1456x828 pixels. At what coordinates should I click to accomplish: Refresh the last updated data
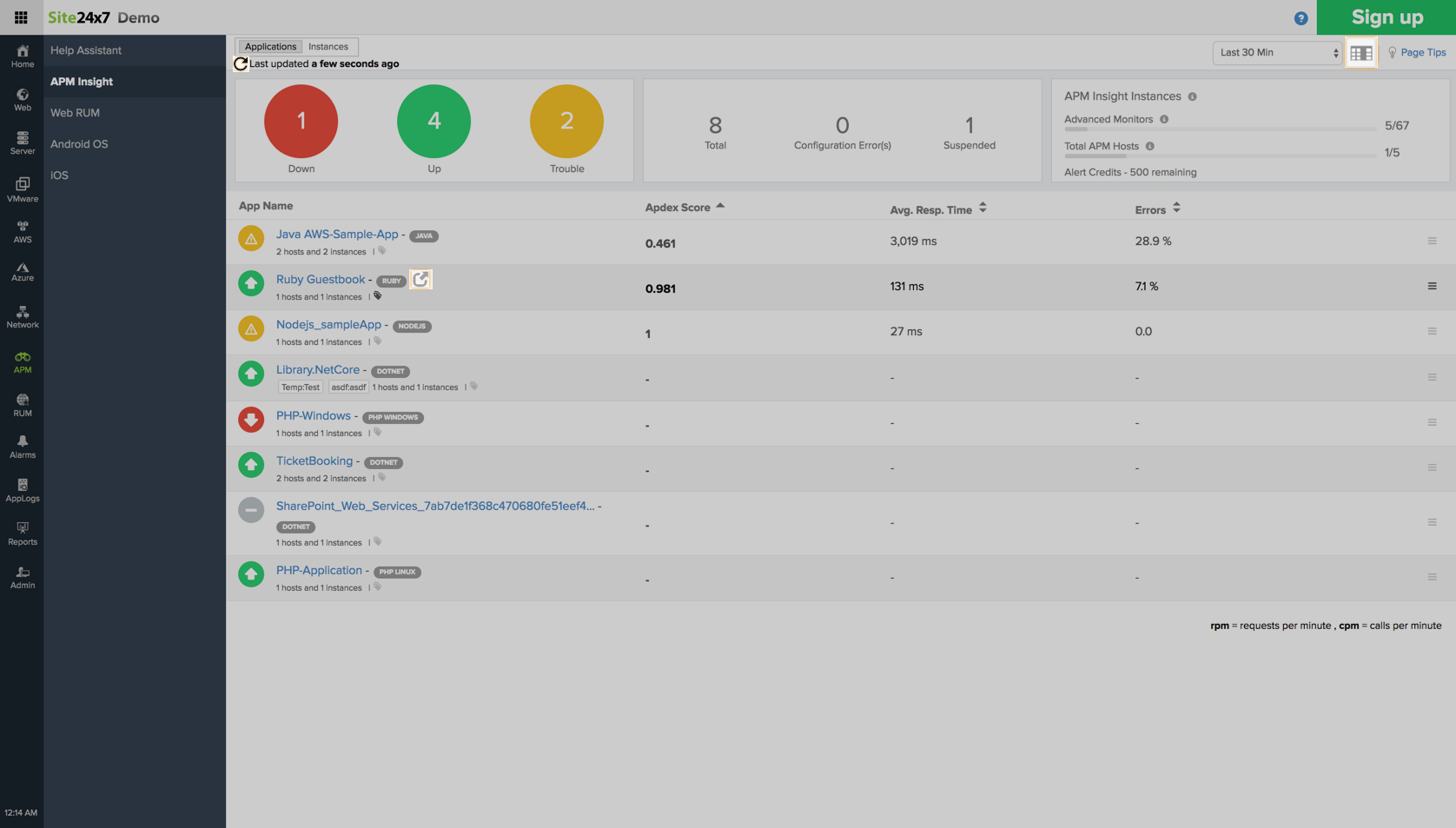coord(241,63)
